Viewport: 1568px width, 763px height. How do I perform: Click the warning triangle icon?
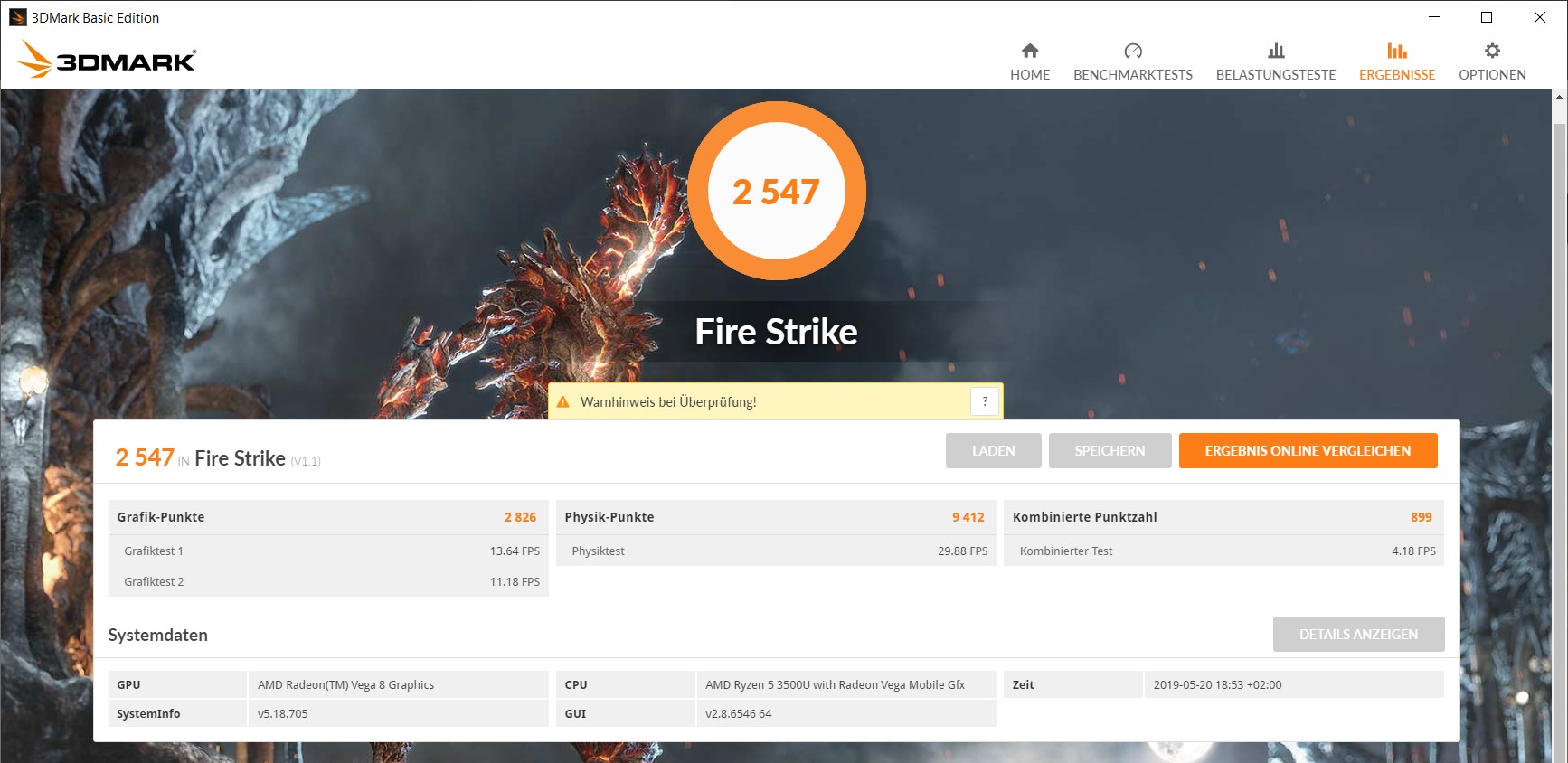[563, 401]
